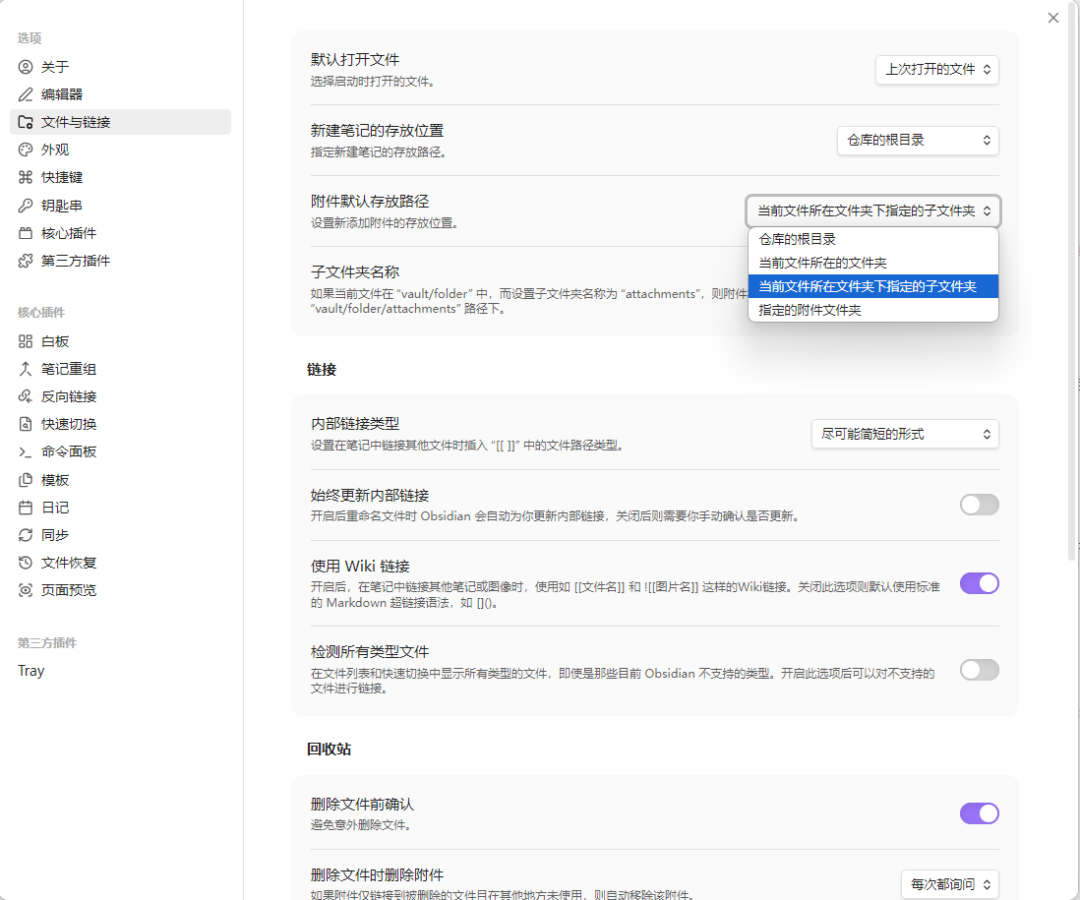Enable 始终更新内部链接 toggle
The width and height of the screenshot is (1080, 900).
pos(979,505)
